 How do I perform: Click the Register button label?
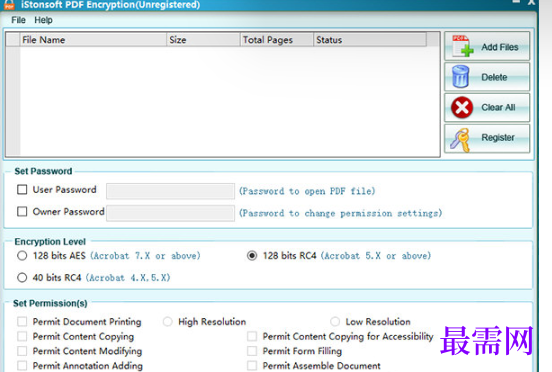(x=498, y=137)
